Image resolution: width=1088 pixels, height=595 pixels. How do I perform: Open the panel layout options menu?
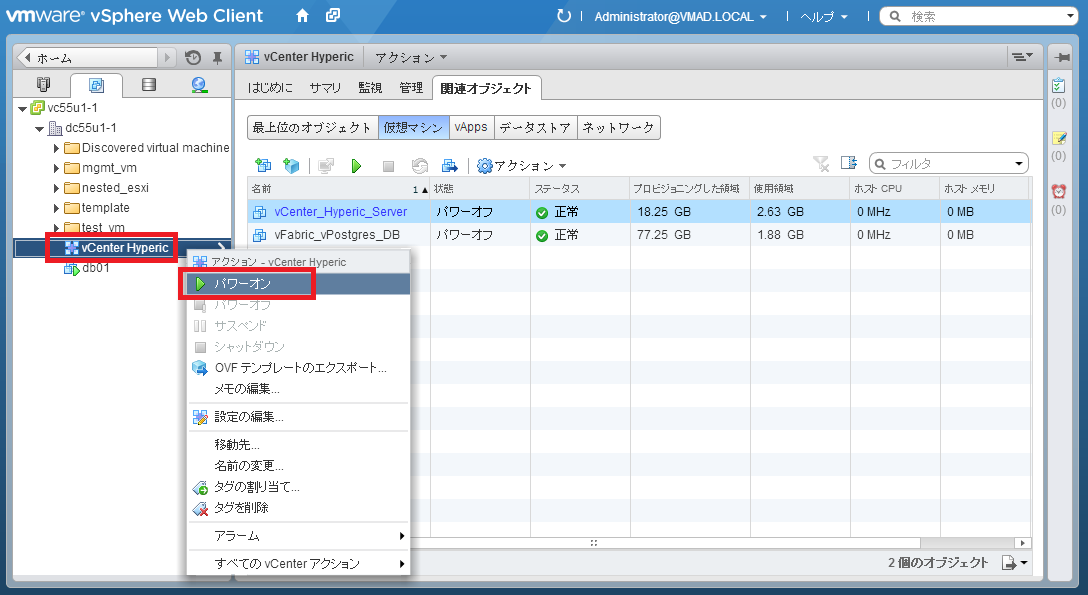tap(1021, 57)
